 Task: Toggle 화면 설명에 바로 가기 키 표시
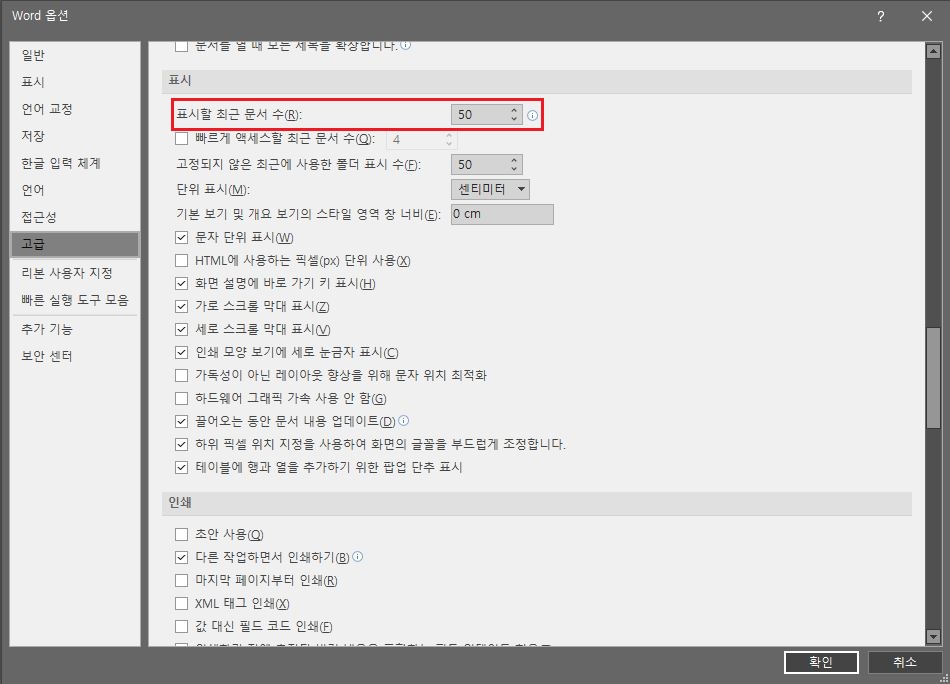pos(181,284)
